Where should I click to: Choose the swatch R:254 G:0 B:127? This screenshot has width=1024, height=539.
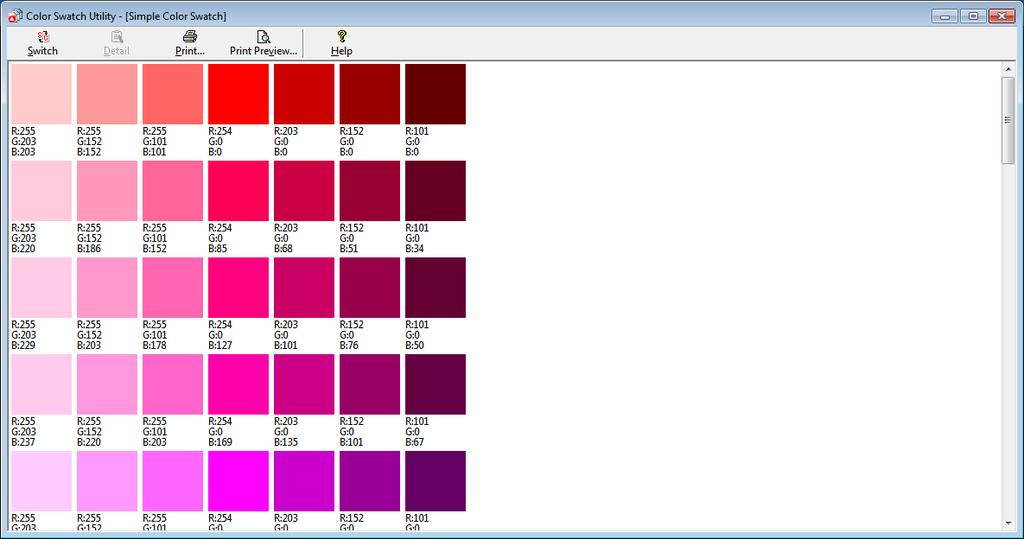point(238,287)
